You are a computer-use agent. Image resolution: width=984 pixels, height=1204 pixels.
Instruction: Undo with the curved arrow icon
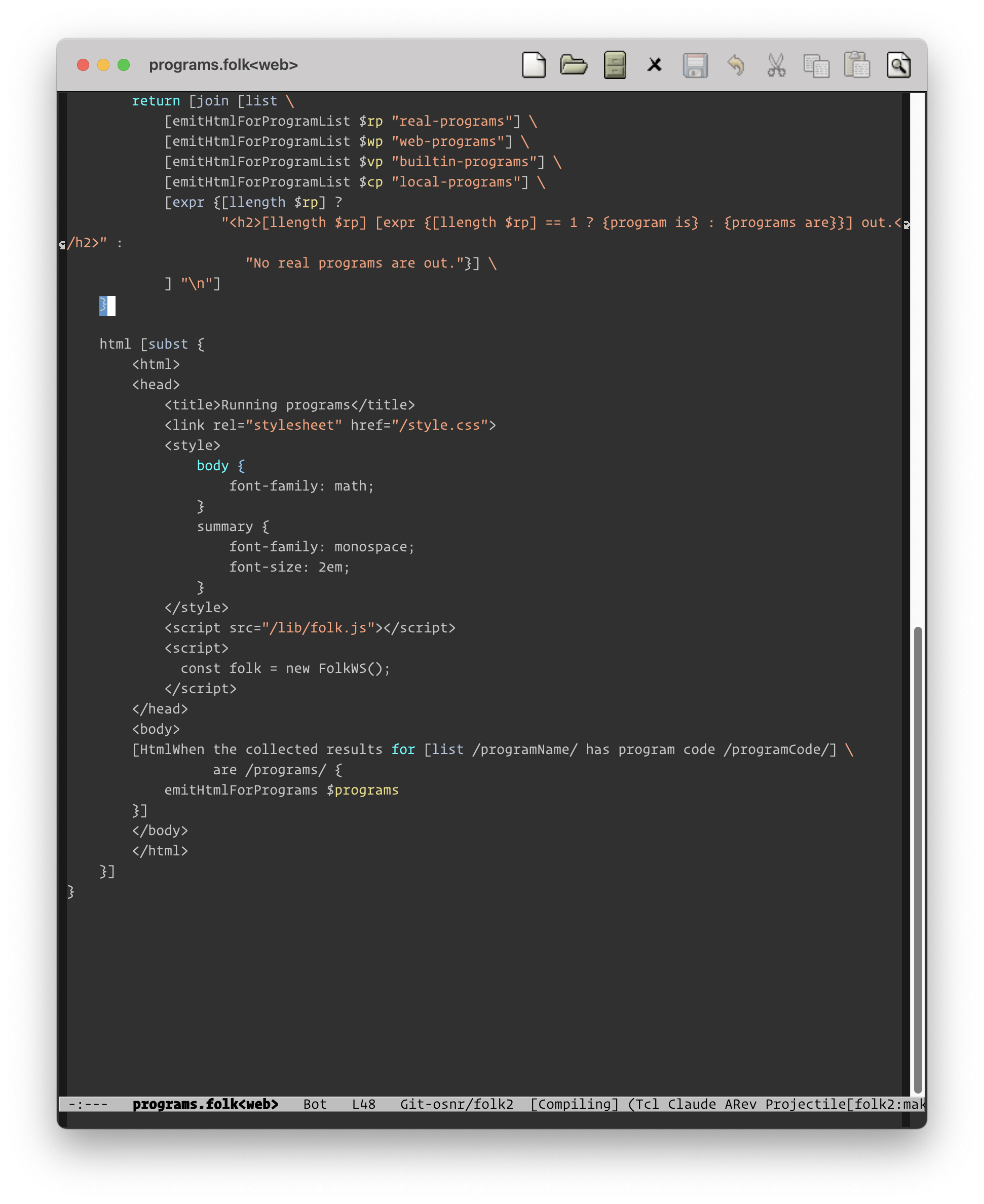point(736,65)
